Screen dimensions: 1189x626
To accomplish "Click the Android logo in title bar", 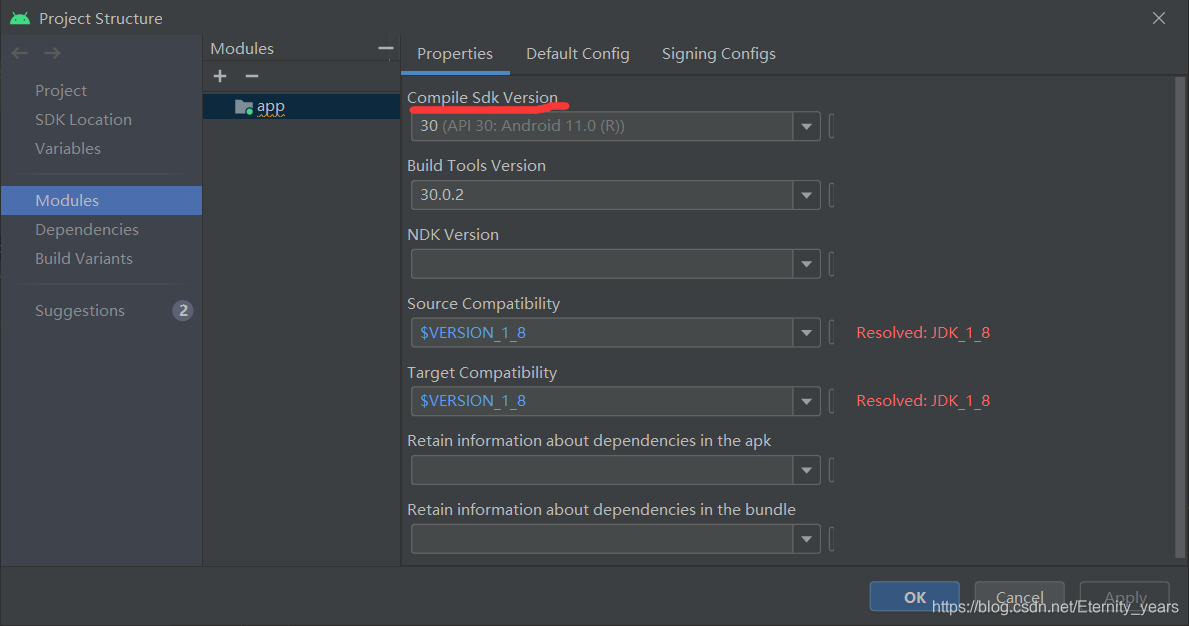I will pyautogui.click(x=20, y=18).
